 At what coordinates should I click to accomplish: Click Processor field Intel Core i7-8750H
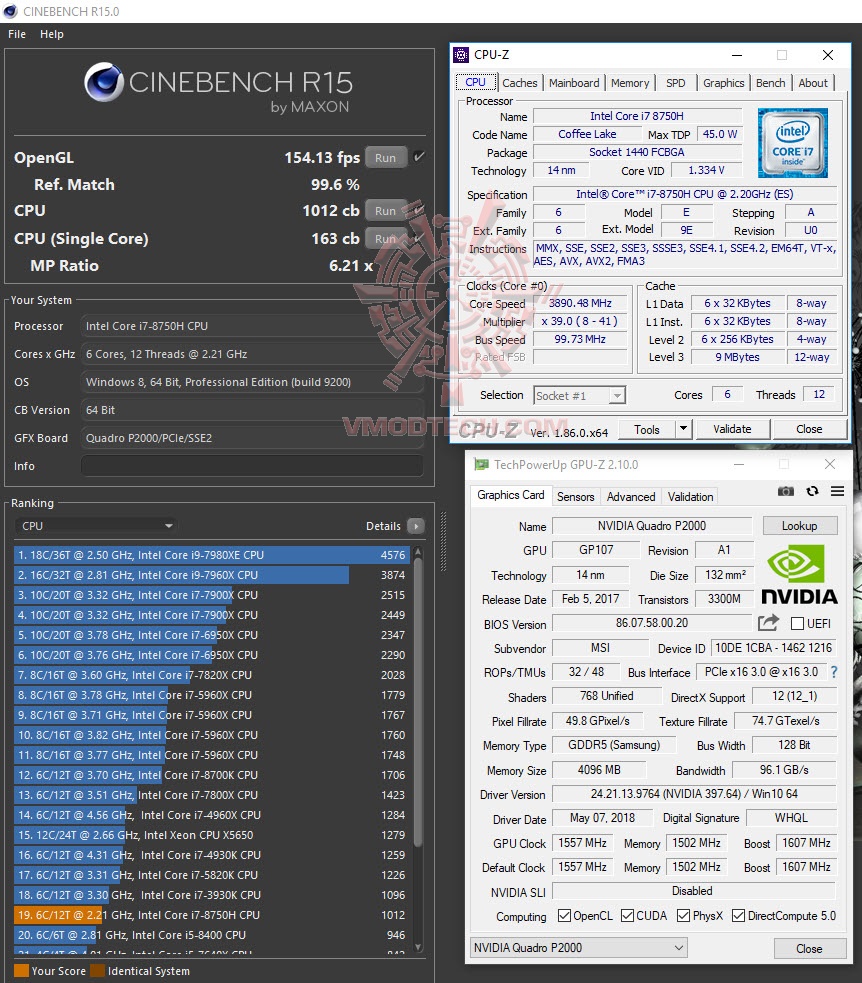[252, 326]
